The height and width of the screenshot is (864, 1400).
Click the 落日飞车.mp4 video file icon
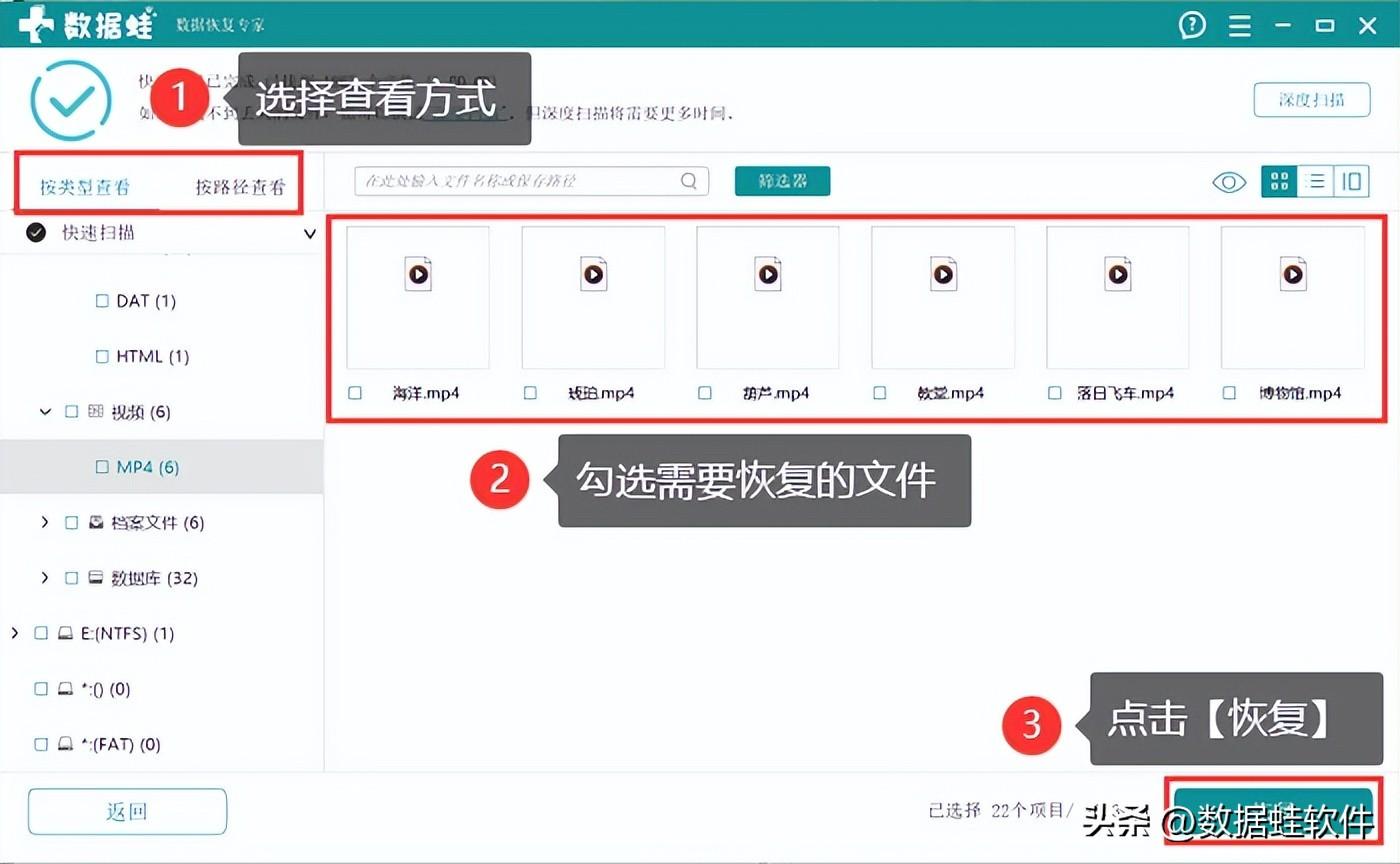1118,273
